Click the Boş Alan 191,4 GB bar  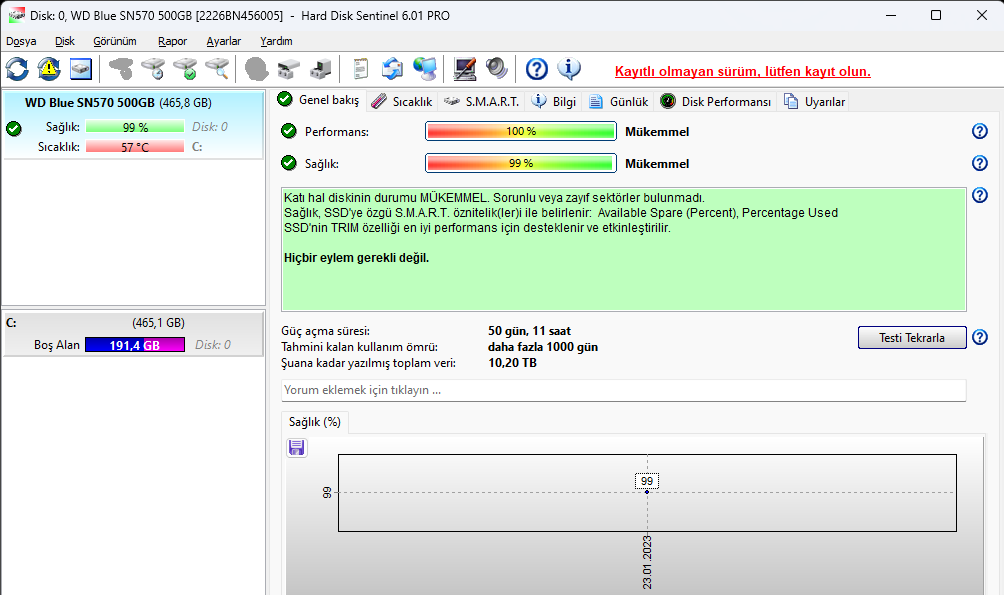click(135, 345)
